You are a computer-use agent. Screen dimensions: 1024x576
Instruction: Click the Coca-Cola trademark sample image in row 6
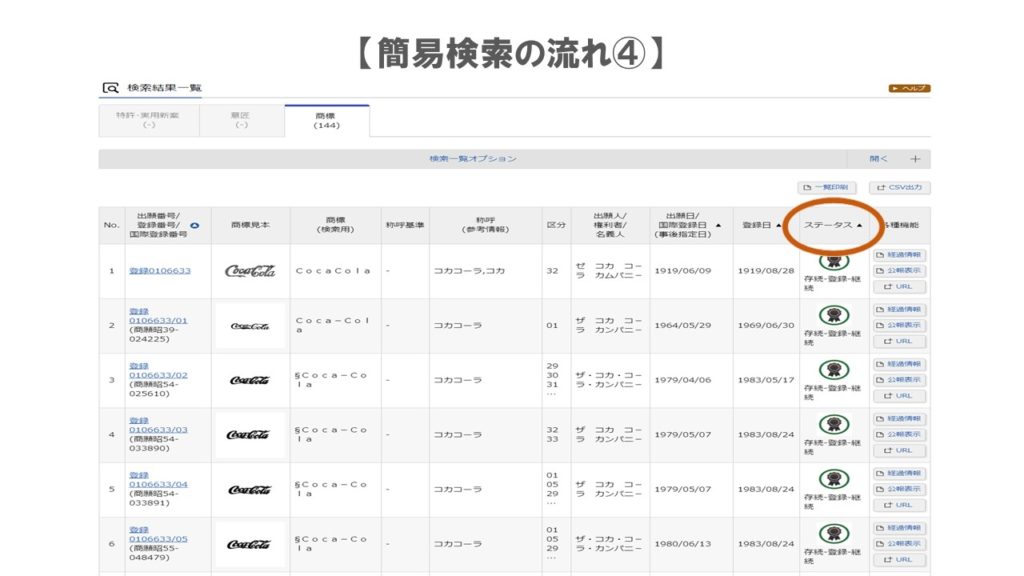(249, 544)
